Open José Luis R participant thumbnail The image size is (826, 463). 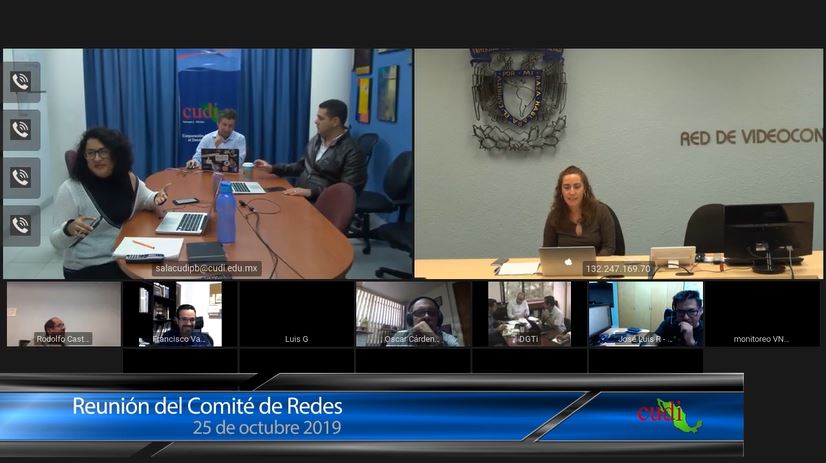pyautogui.click(x=646, y=314)
